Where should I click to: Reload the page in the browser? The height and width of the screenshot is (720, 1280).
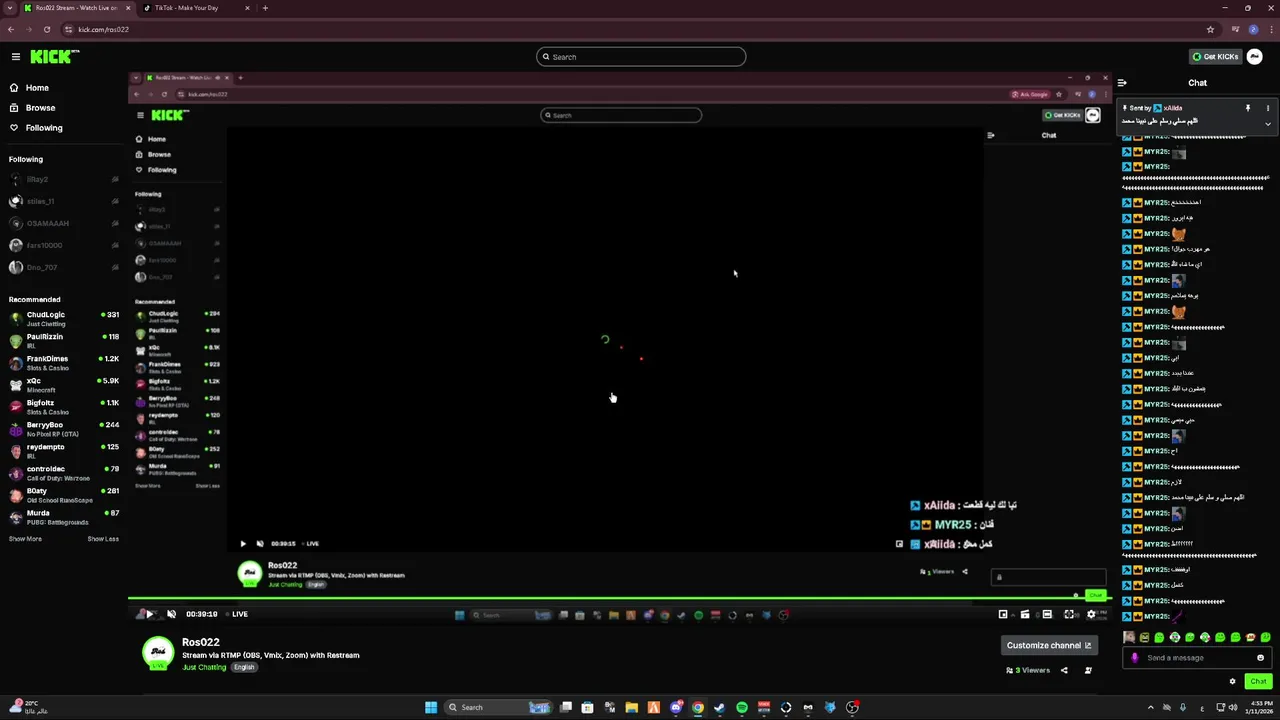point(47,30)
